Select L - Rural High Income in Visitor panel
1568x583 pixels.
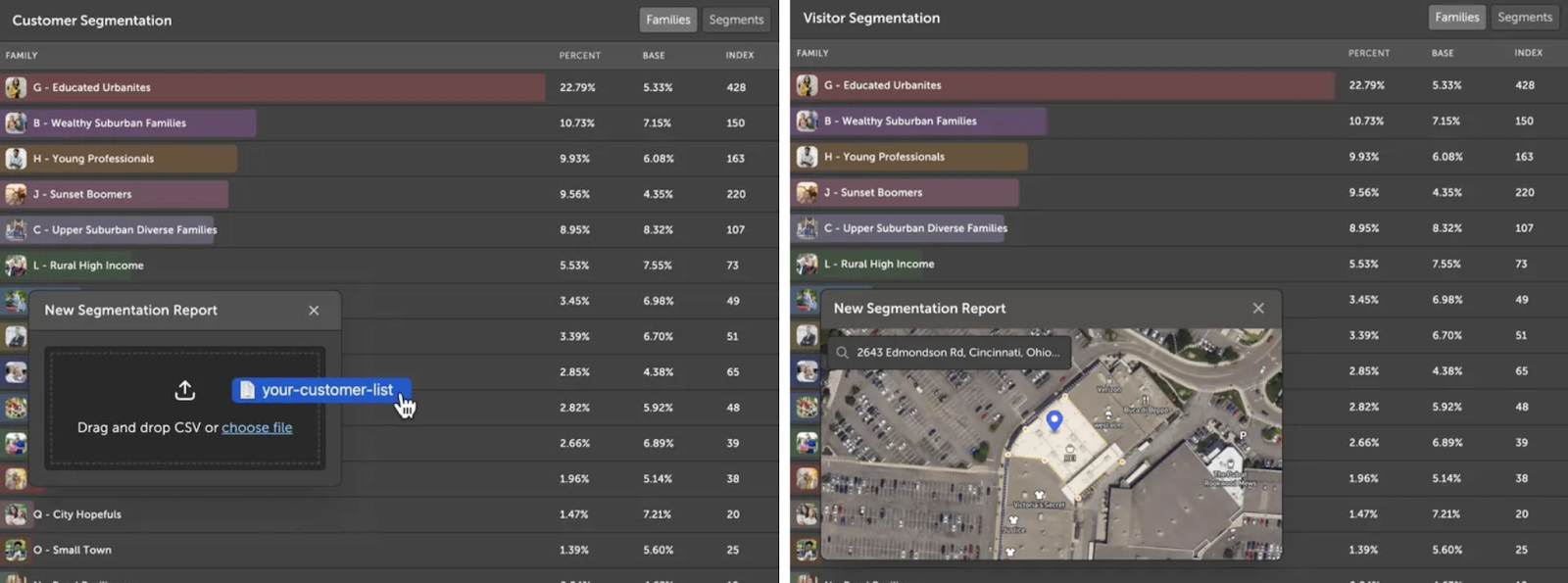[x=1179, y=264]
